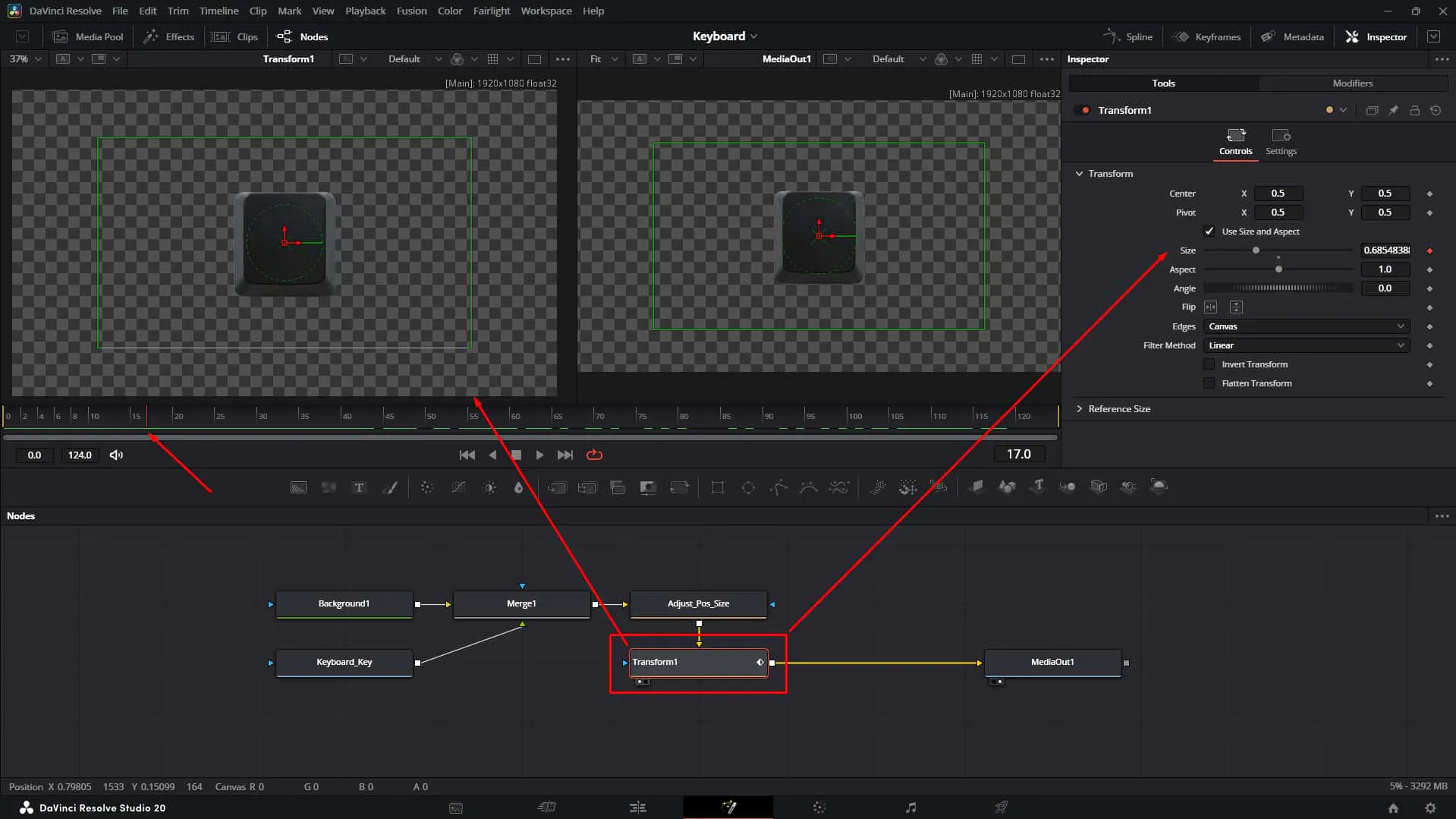Screen dimensions: 1456x819
Task: Open the Transform1 versions icon
Action: click(1372, 111)
